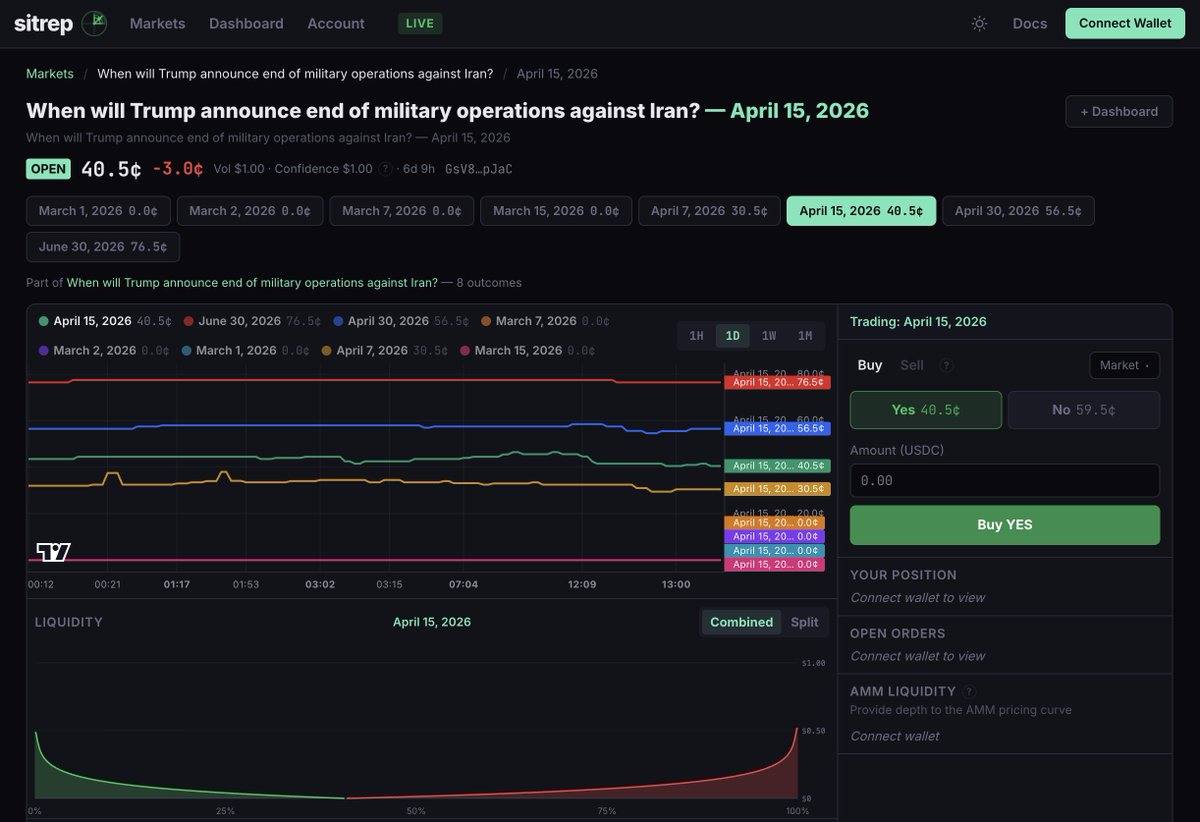The image size is (1200, 822).
Task: Toggle June 30, 2026 series in legend
Action: point(252,321)
